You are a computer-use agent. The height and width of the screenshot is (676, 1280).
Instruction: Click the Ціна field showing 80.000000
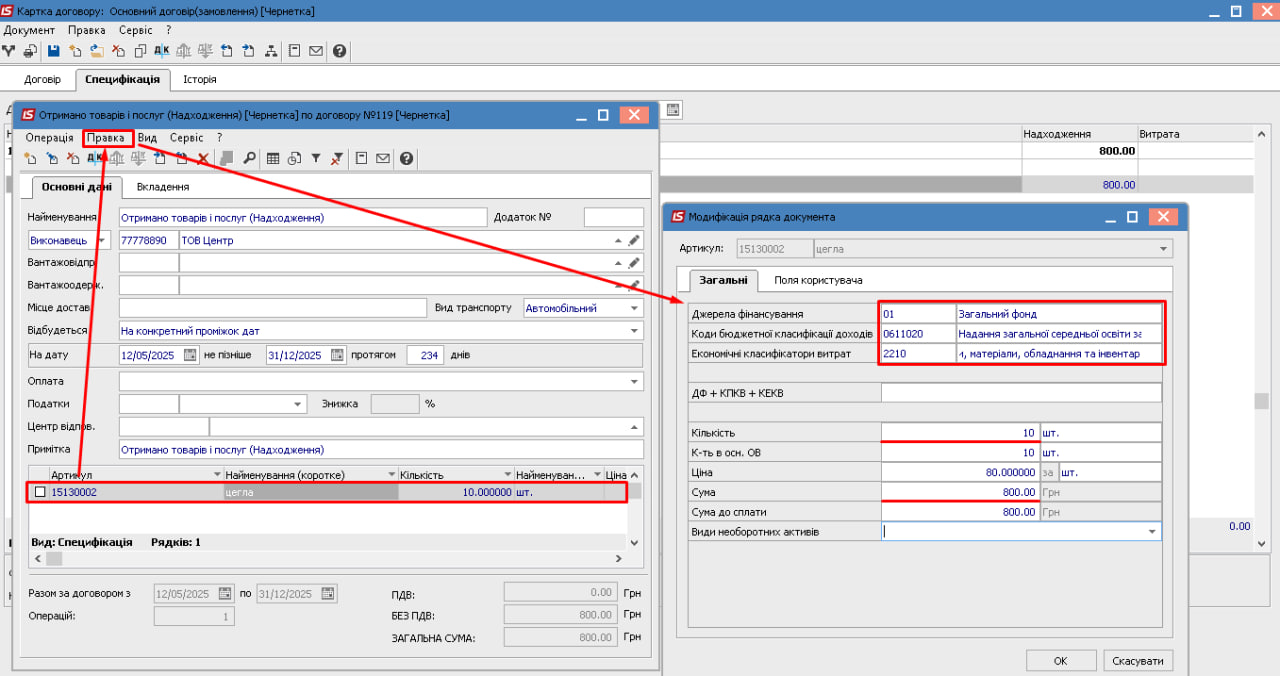tap(960, 472)
